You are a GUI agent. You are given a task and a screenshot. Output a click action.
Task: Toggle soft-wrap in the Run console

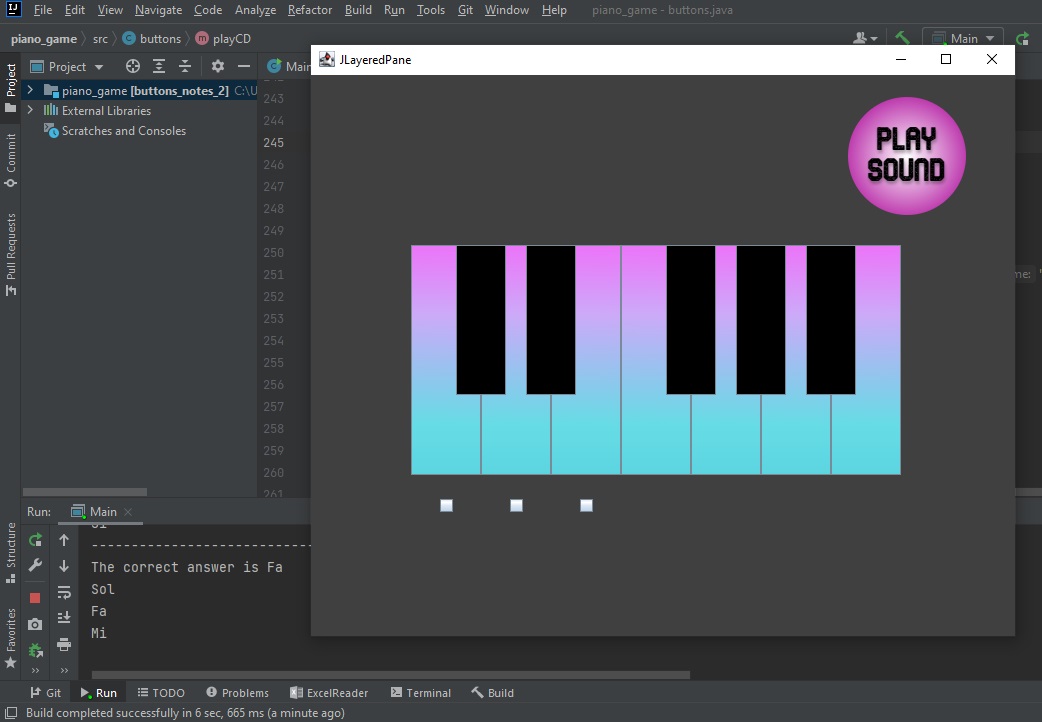pyautogui.click(x=64, y=590)
